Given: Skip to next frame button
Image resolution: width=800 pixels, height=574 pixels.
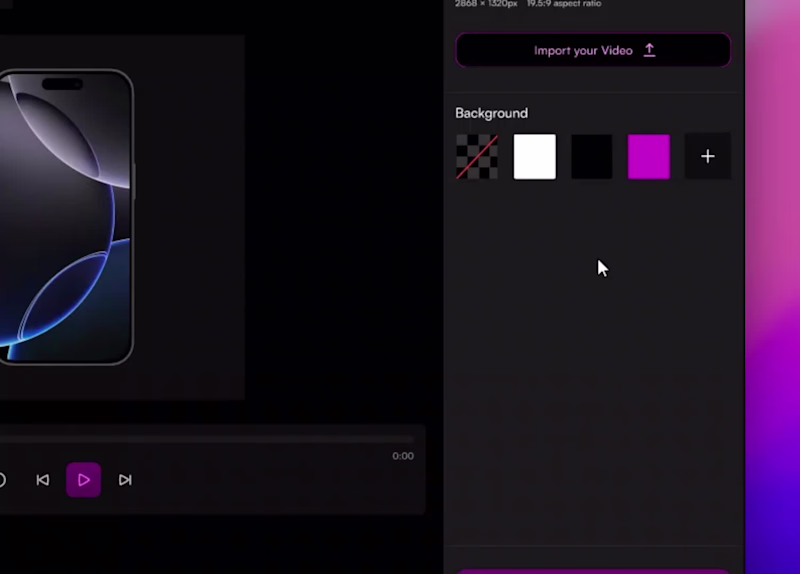Looking at the screenshot, I should (x=125, y=480).
